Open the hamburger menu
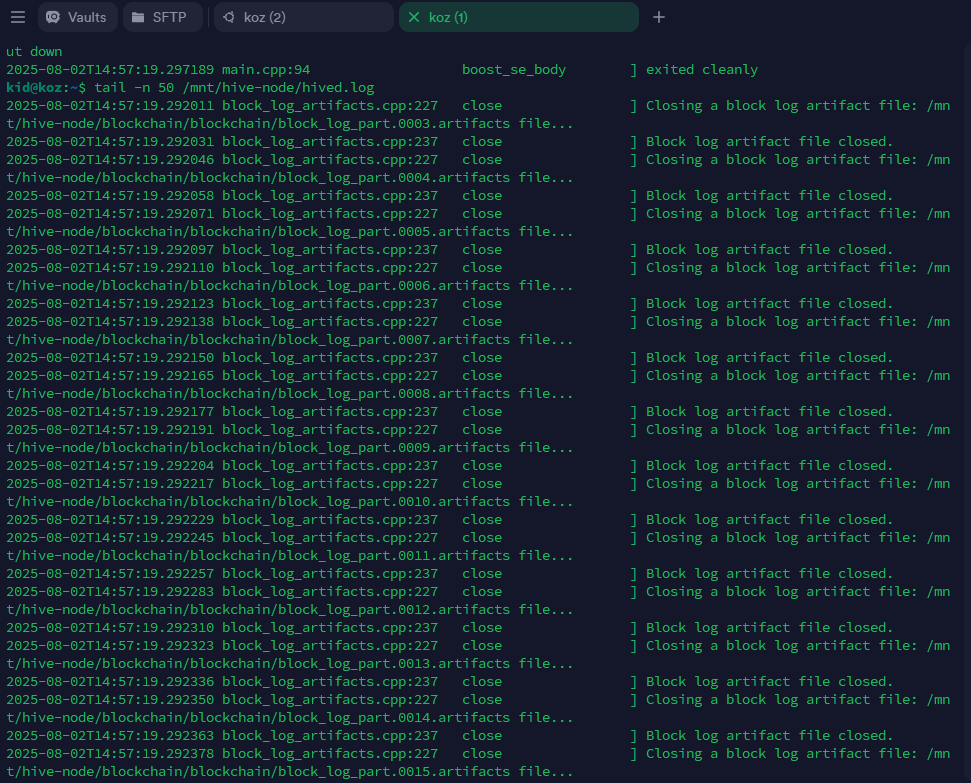 18,17
